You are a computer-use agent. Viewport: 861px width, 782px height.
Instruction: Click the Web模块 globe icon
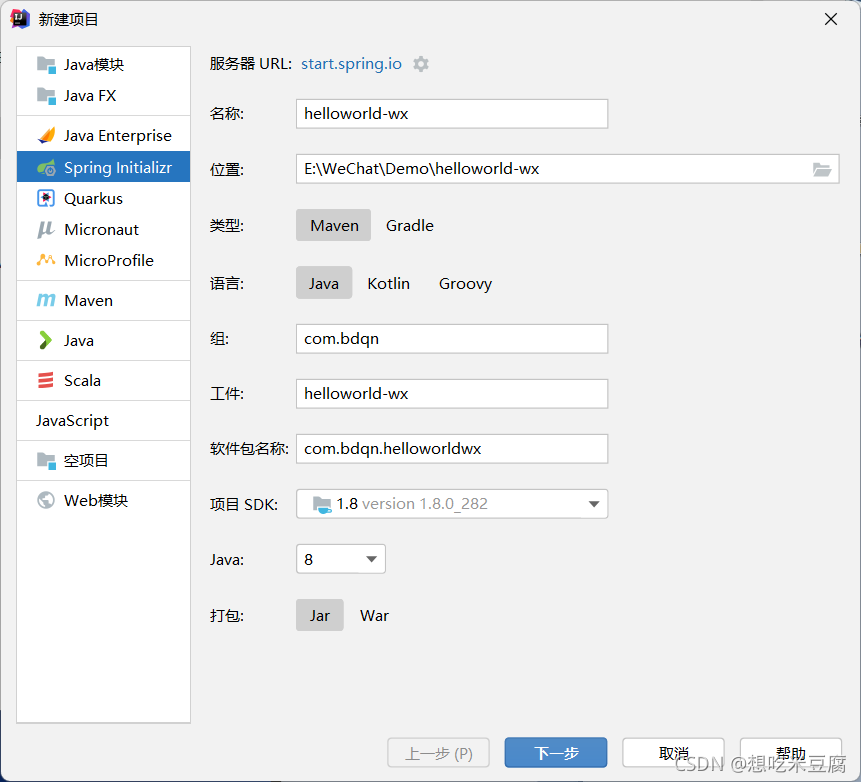(x=46, y=500)
